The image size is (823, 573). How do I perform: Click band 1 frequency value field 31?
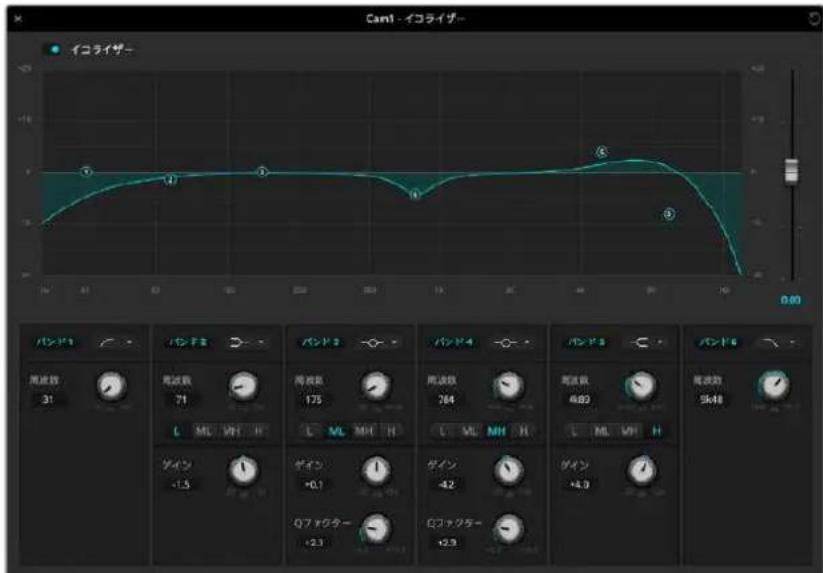(48, 399)
